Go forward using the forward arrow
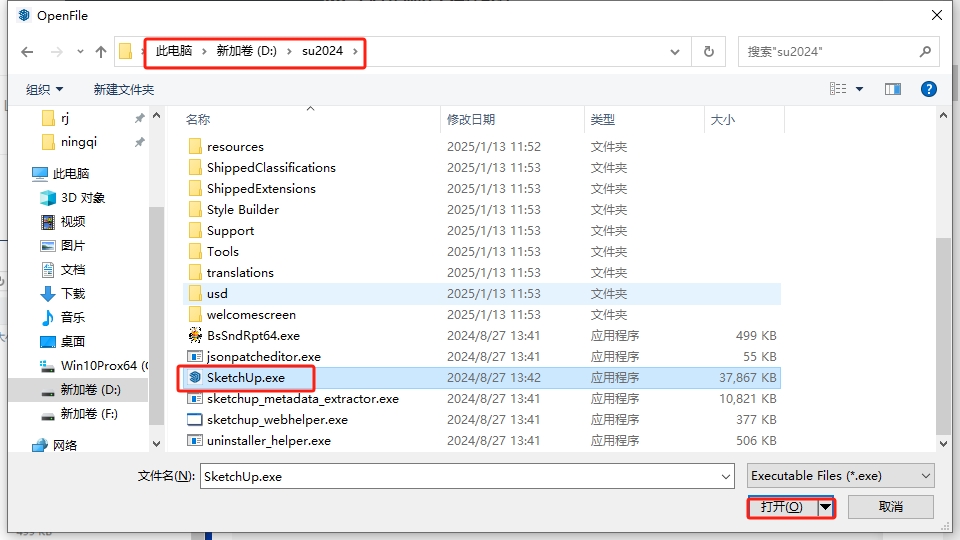 pos(56,52)
